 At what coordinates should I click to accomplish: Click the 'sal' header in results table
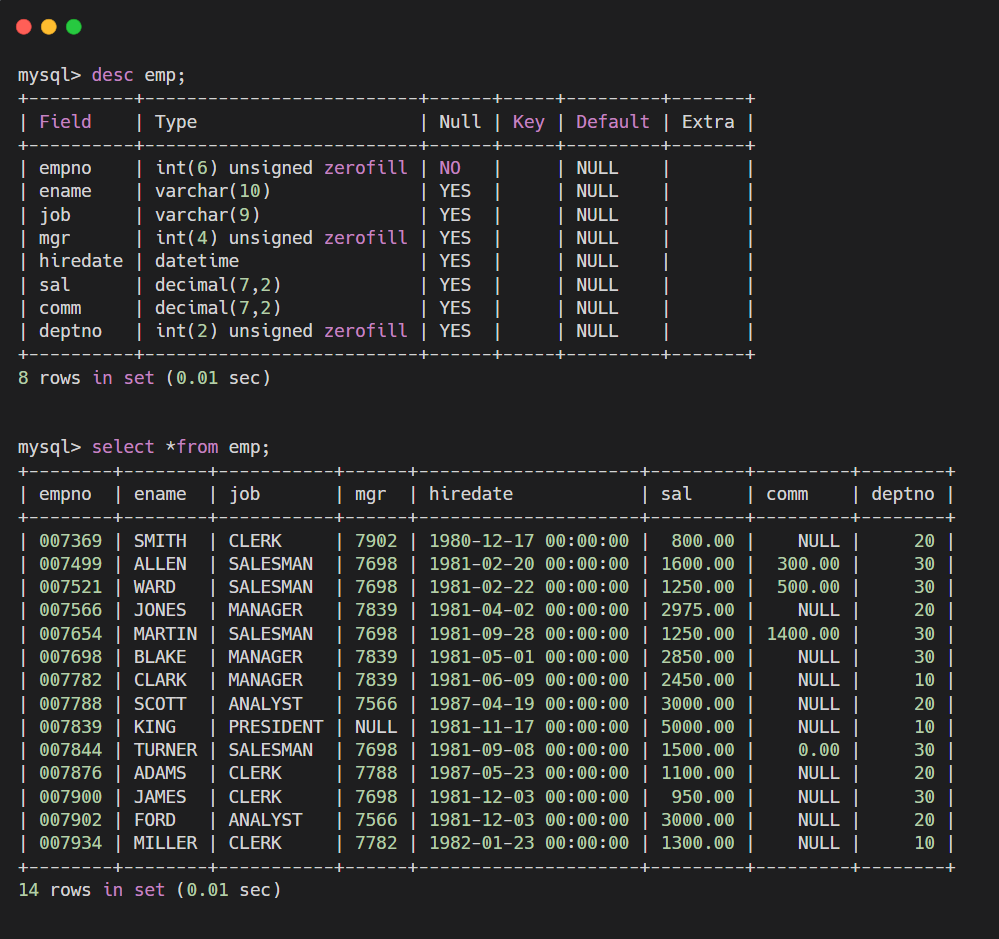[x=676, y=494]
